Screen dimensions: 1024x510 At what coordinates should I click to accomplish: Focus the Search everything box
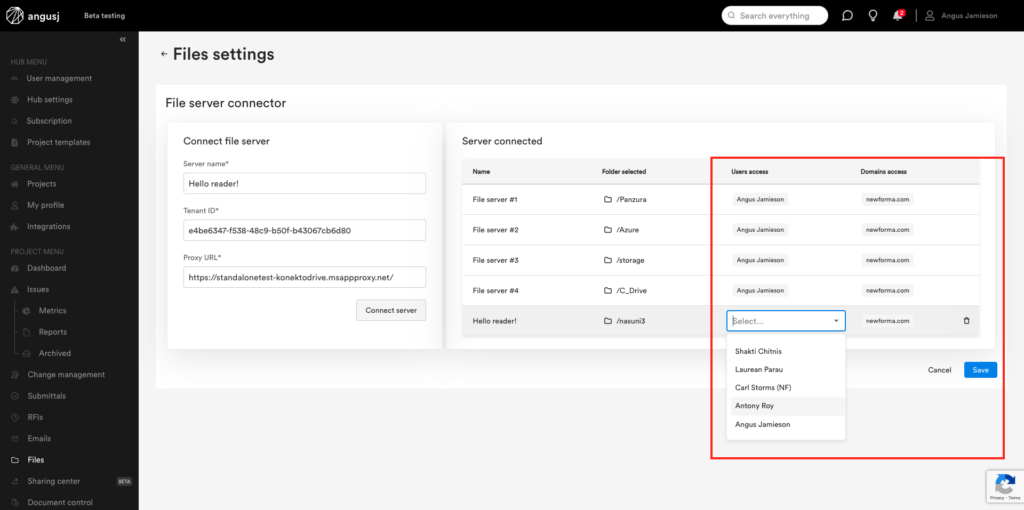(x=776, y=16)
